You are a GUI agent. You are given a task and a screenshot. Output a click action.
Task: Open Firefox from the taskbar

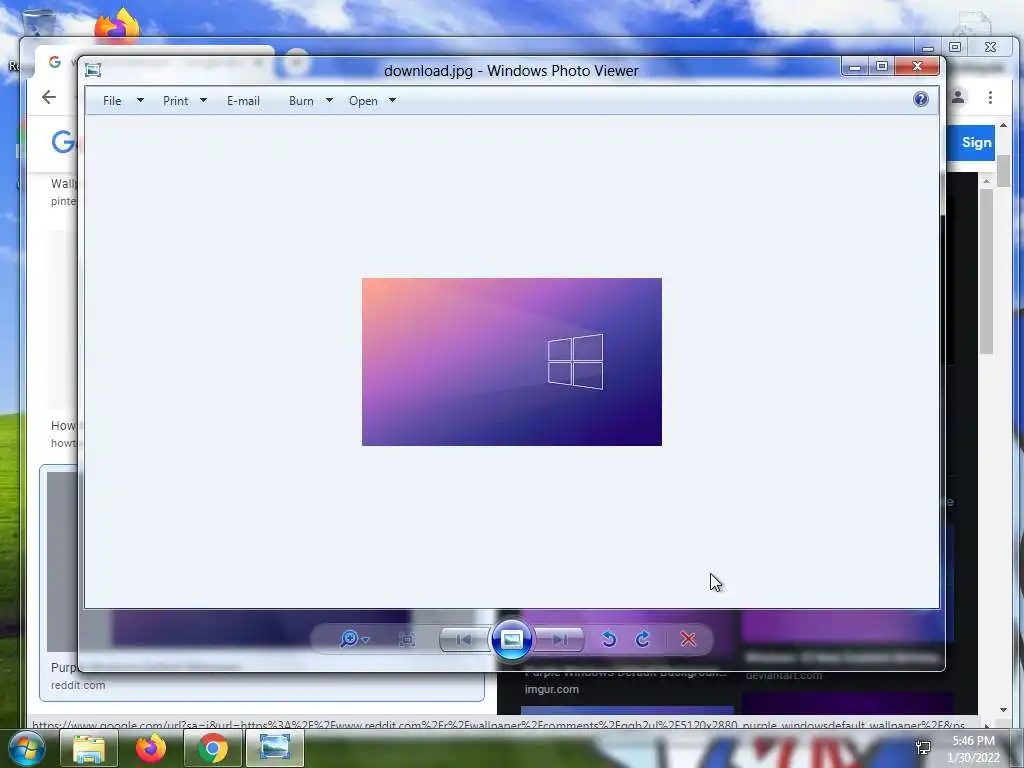[x=151, y=748]
